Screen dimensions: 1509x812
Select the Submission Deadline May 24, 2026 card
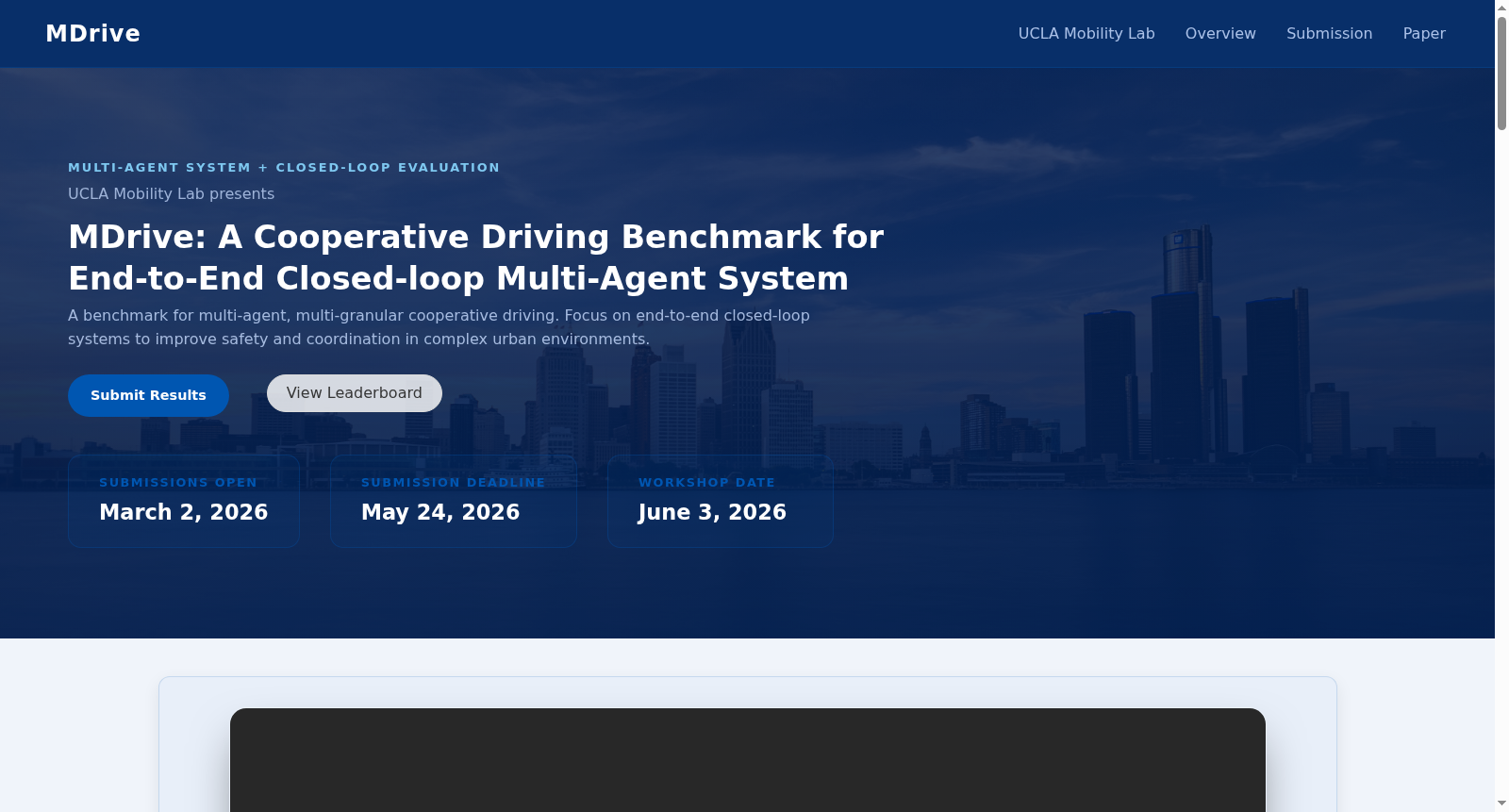pyautogui.click(x=454, y=501)
